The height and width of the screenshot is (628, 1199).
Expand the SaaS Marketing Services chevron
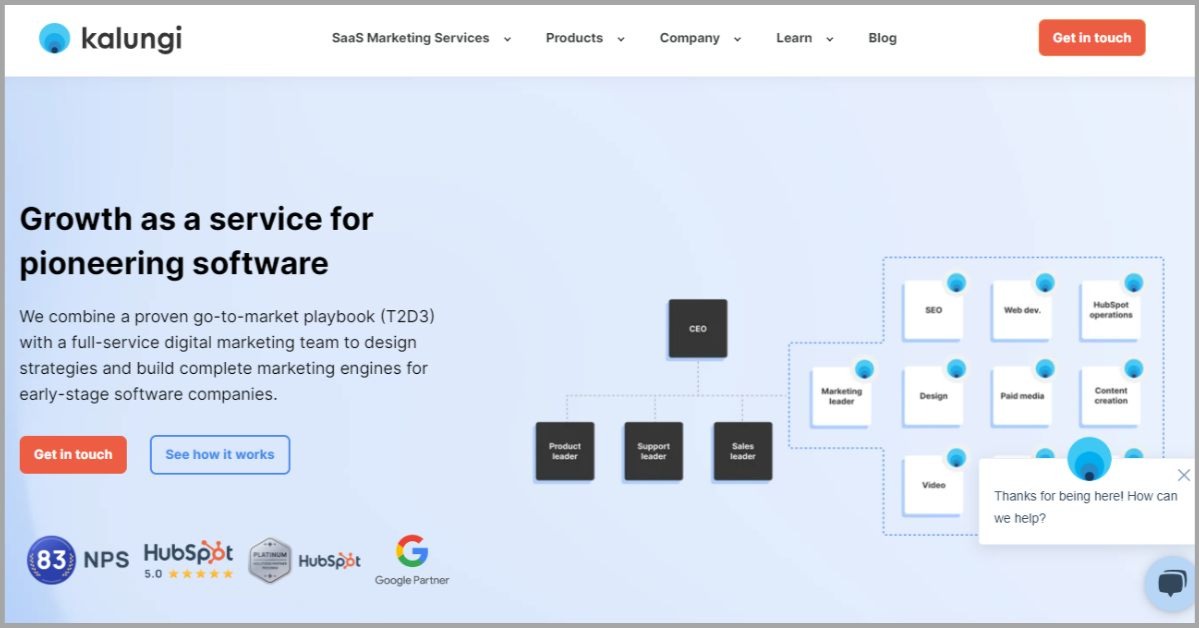click(507, 39)
